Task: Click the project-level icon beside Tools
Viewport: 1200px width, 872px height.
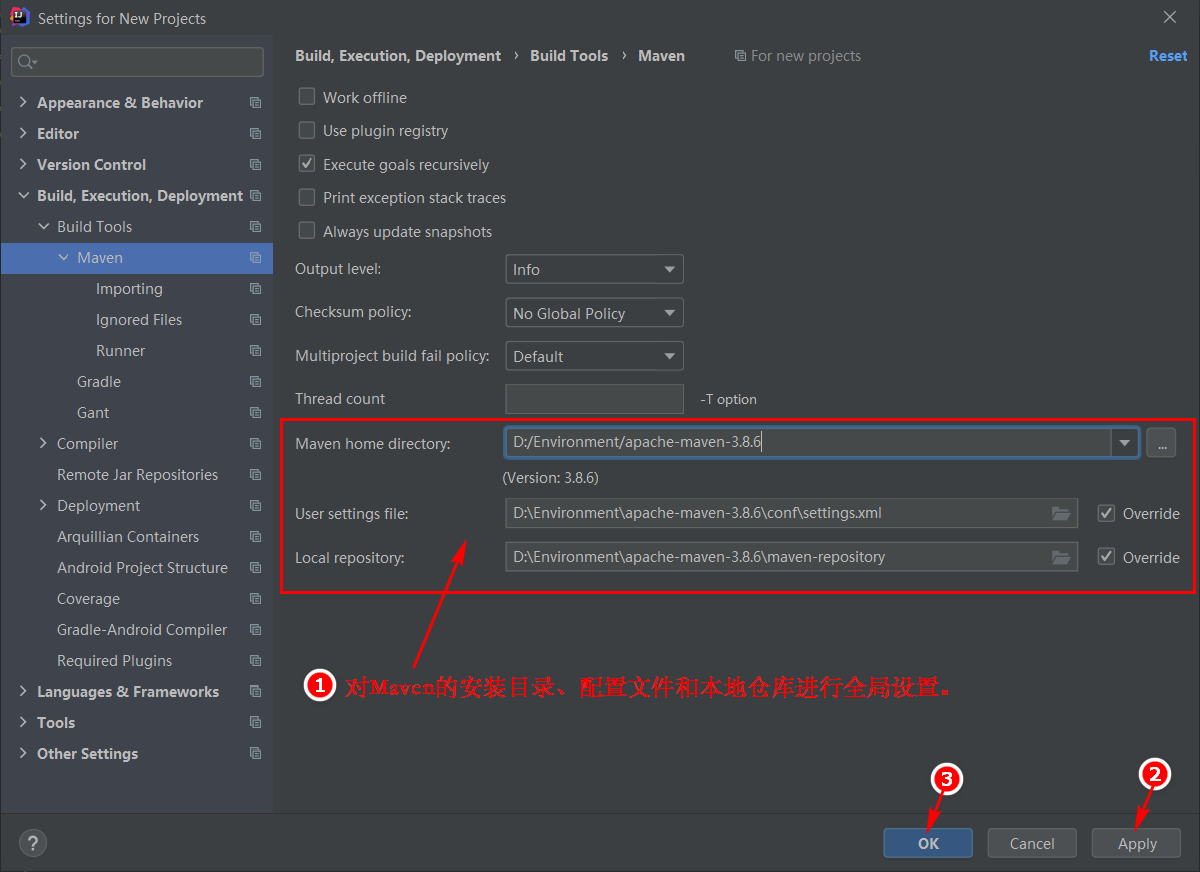Action: 255,723
